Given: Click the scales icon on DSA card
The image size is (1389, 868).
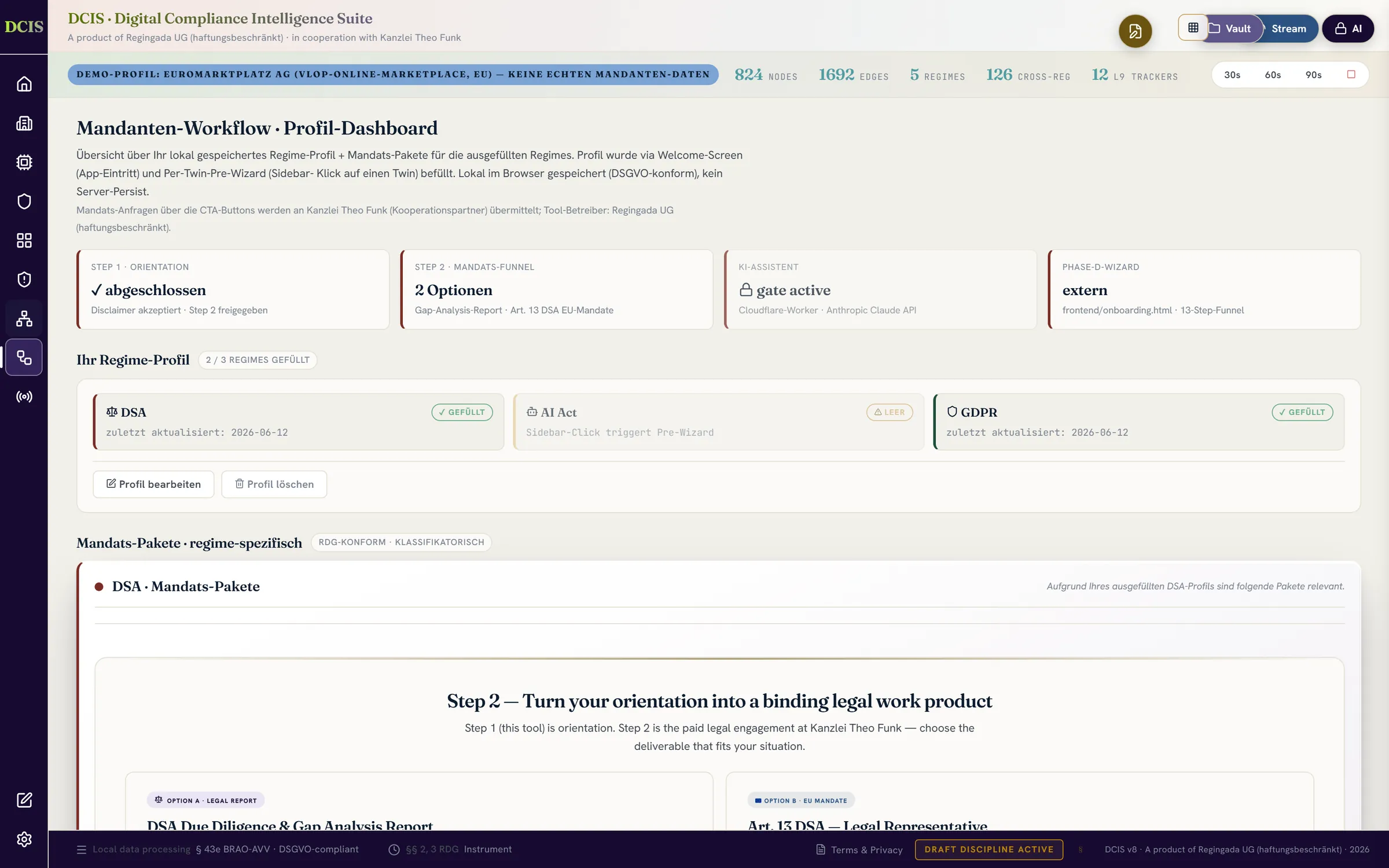Looking at the screenshot, I should click(x=112, y=412).
